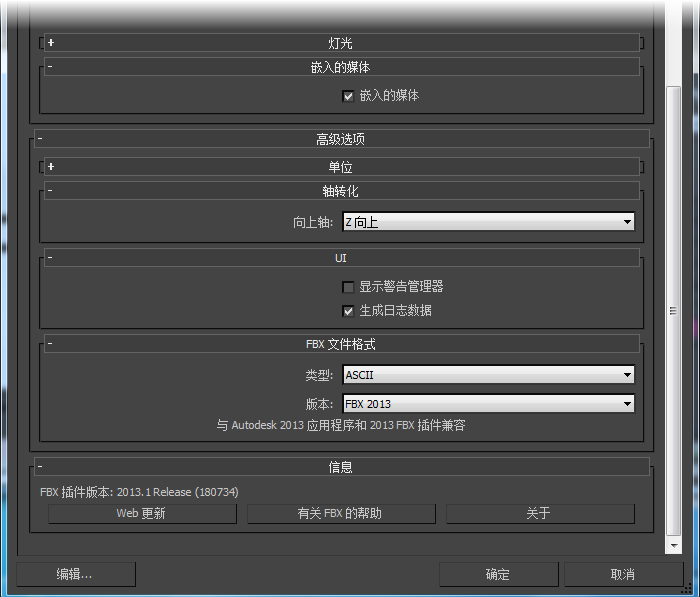This screenshot has height=597, width=700.
Task: Uncheck the 嵌入的媒体 checkbox
Action: pyautogui.click(x=348, y=96)
